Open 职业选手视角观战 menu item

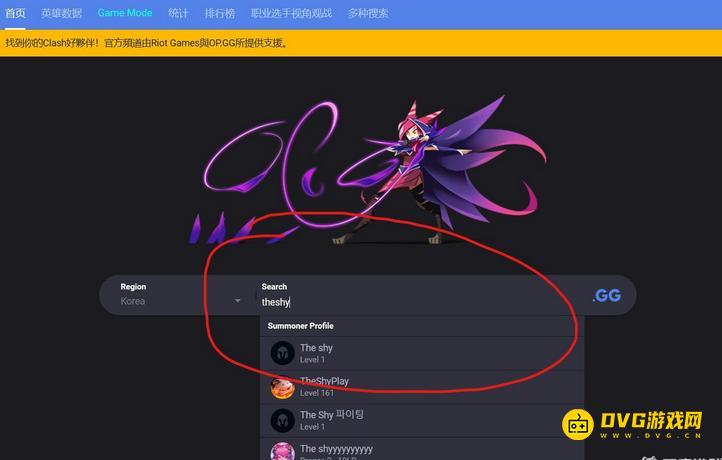point(291,13)
